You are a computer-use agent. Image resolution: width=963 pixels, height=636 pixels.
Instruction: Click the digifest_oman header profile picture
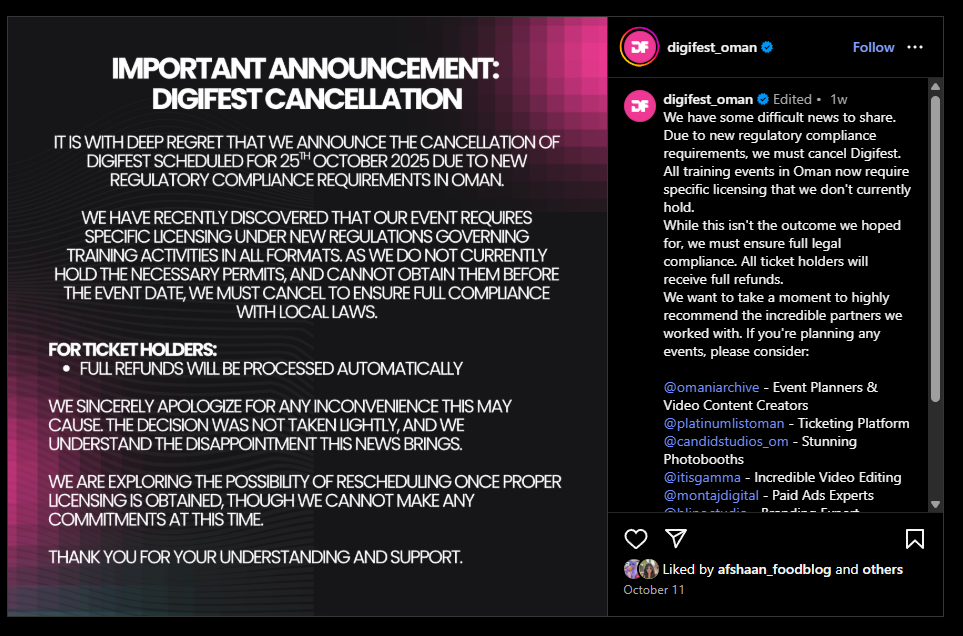click(639, 47)
